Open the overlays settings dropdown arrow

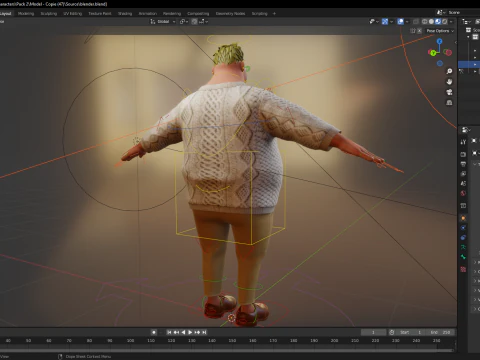tap(407, 21)
